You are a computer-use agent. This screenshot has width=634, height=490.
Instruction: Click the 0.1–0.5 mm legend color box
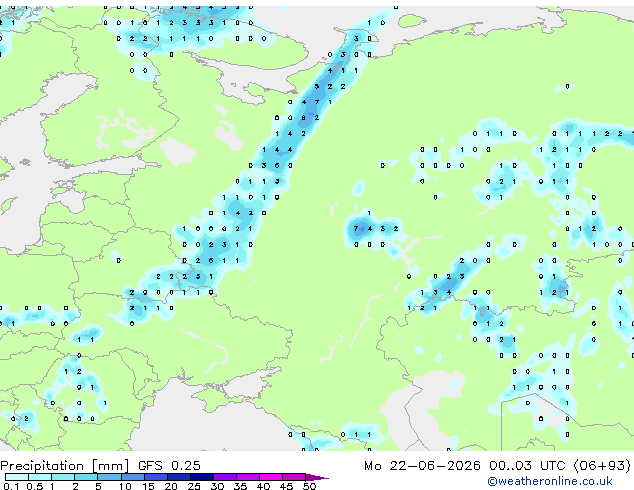pos(17,477)
